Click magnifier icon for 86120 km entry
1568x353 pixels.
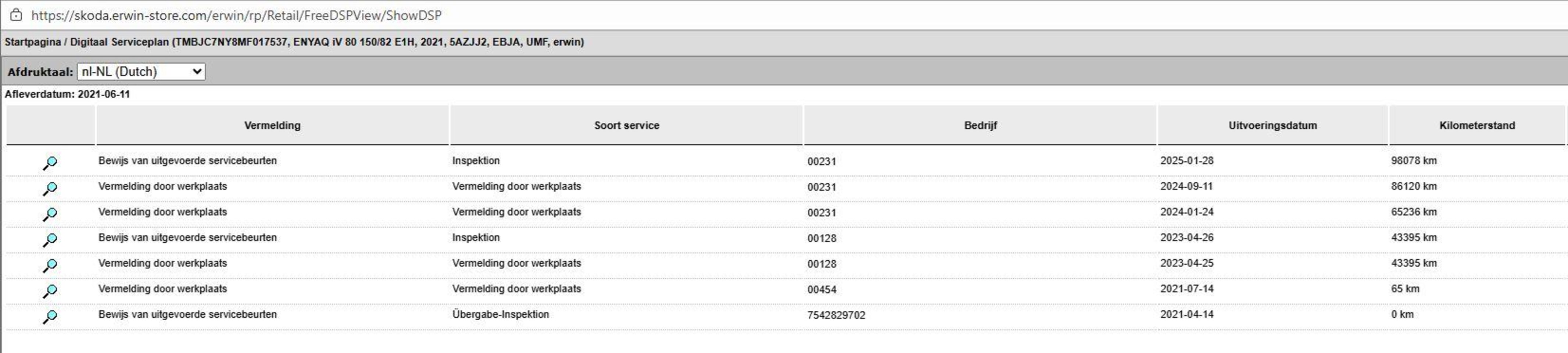coord(50,189)
